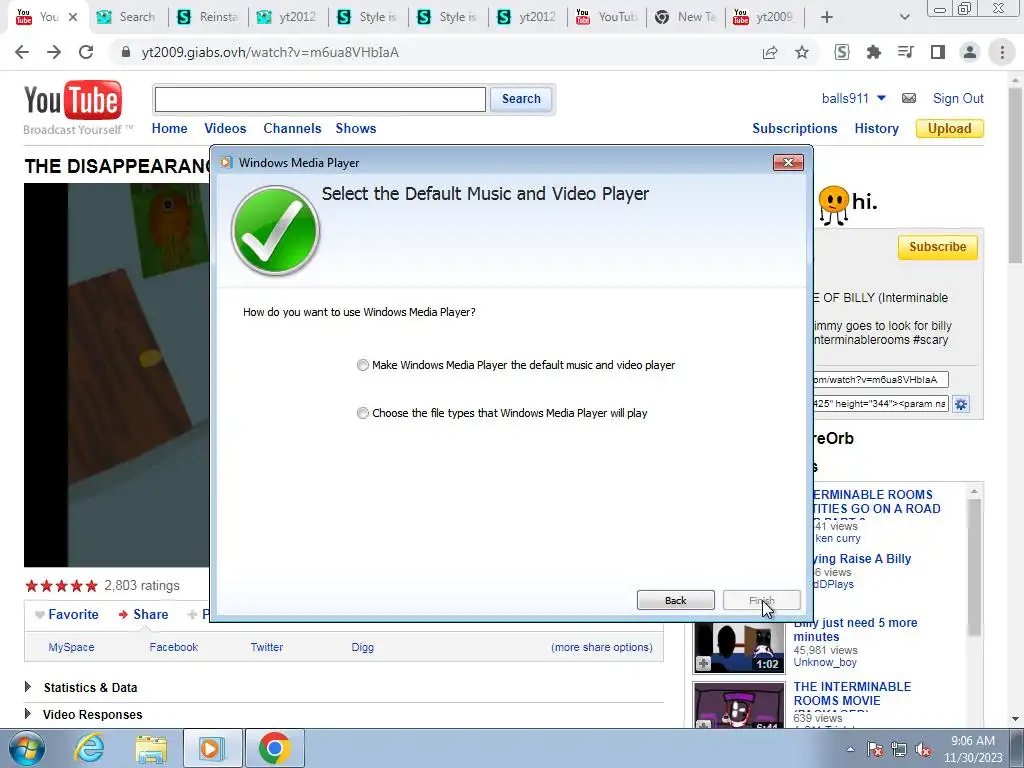This screenshot has width=1024, height=768.
Task: Click the browser Back arrow
Action: (x=22, y=52)
